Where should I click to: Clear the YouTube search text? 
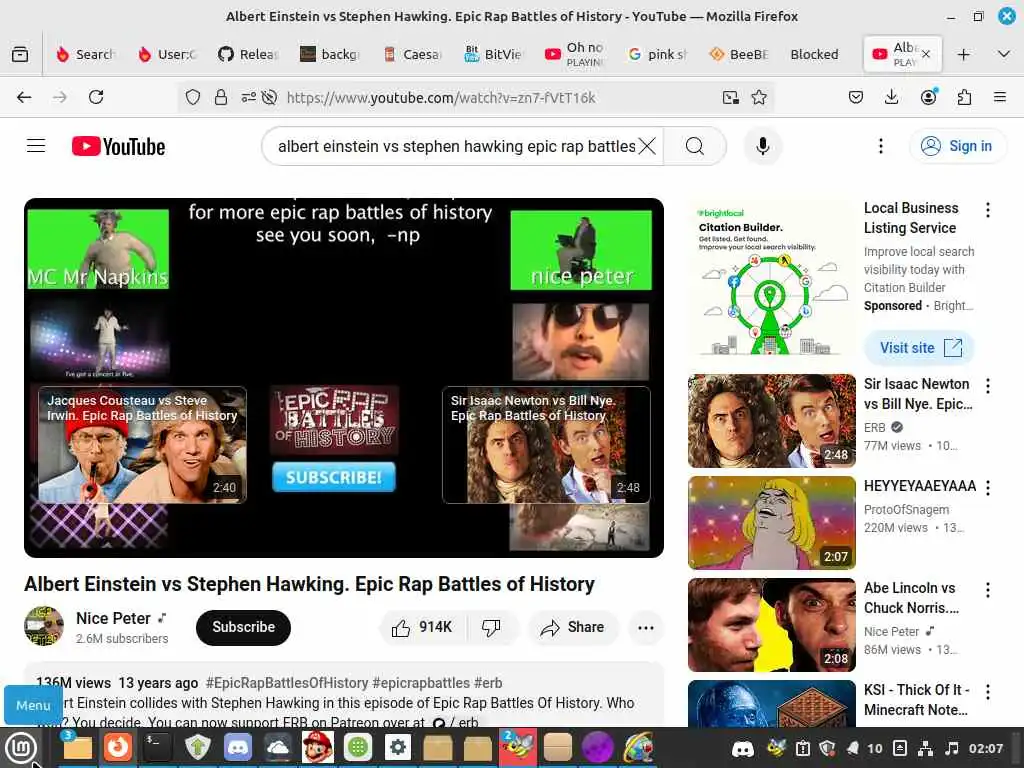pos(647,146)
